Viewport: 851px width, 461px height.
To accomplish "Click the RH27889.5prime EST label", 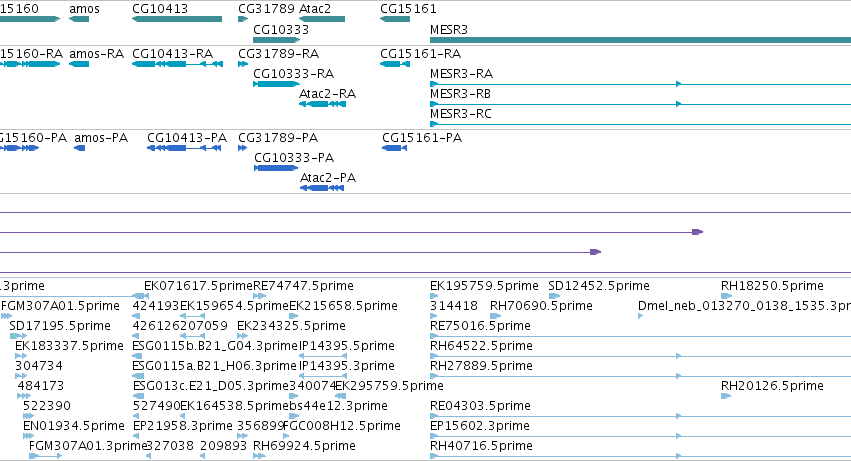I will [481, 366].
